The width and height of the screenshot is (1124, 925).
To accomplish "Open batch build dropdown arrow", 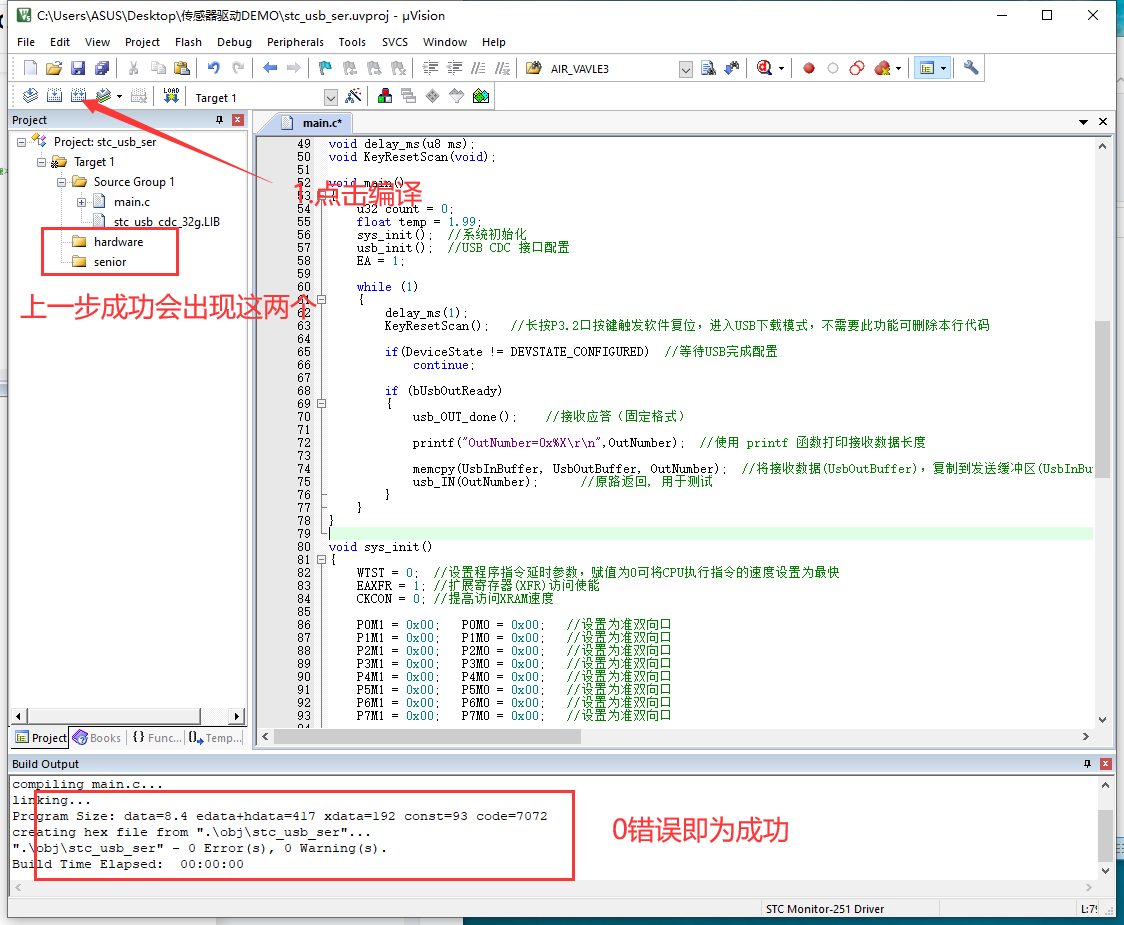I will (x=119, y=96).
